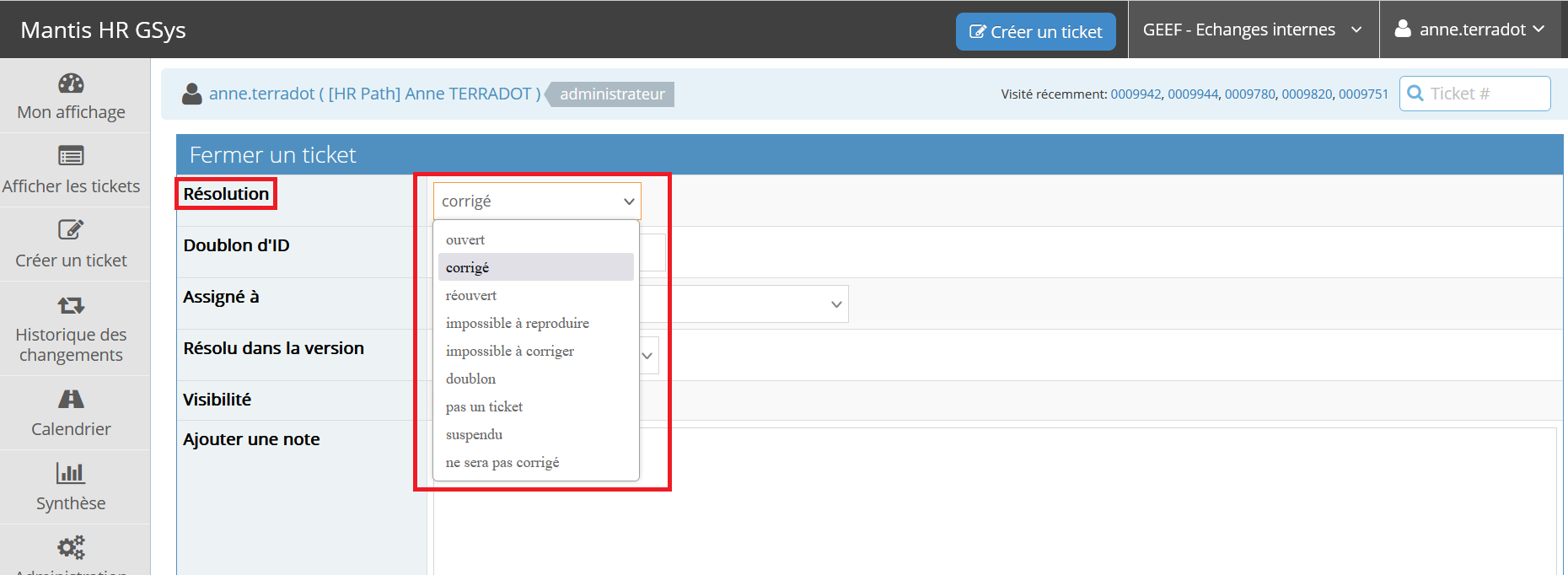The width and height of the screenshot is (1568, 575).
Task: Pick 'suspendu' in the resolution list
Action: click(x=474, y=434)
